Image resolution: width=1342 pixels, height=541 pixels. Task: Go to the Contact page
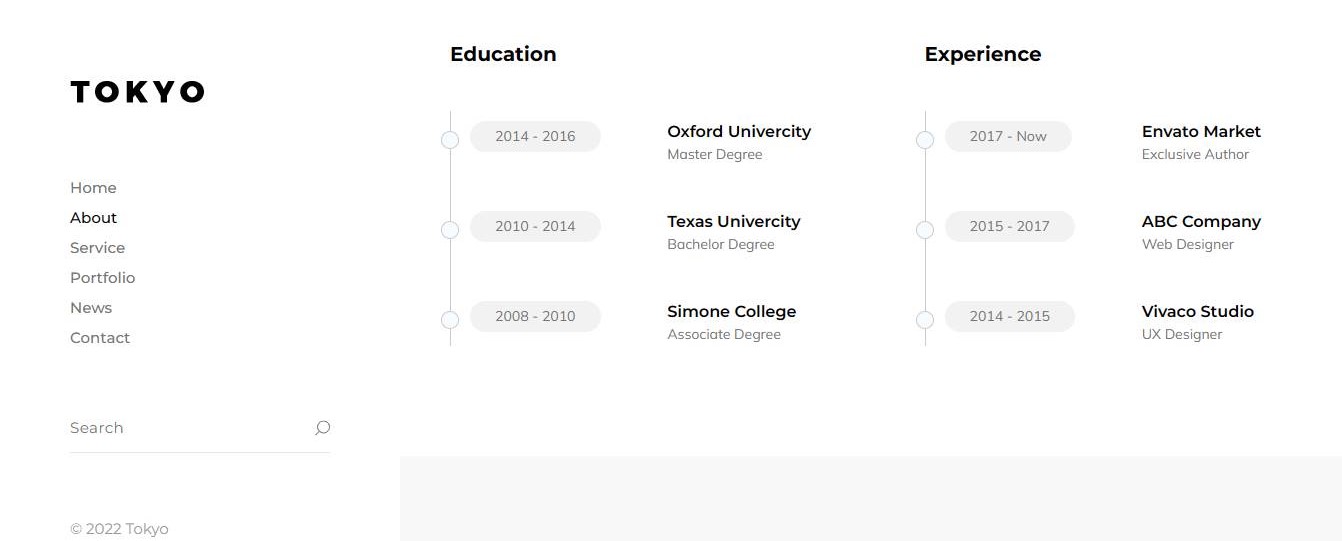click(x=100, y=338)
